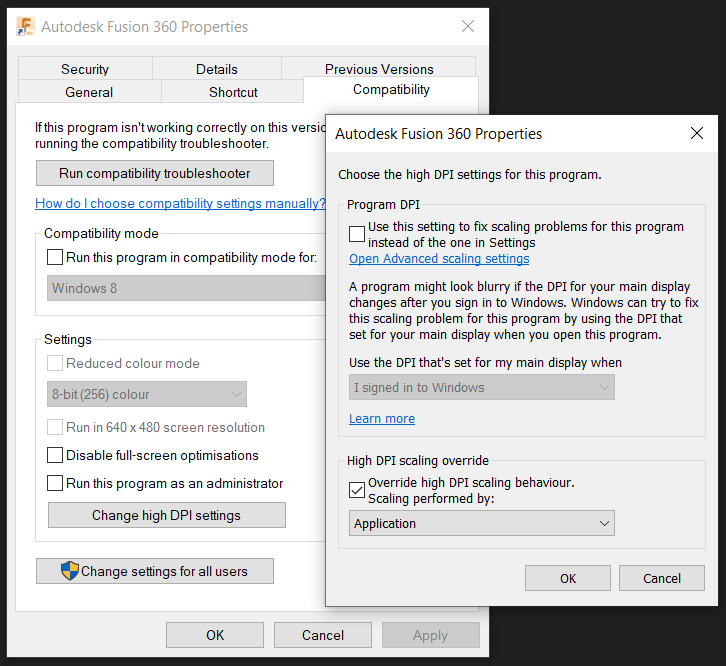Enable Run this program in compatibility mode

coord(55,257)
